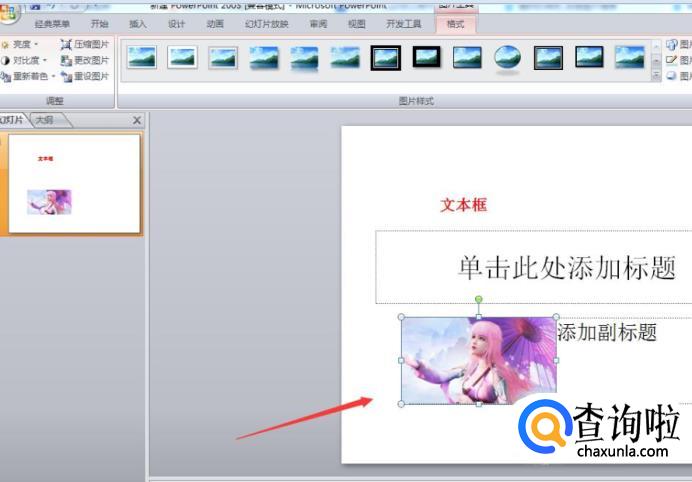Close the slides pane with X

(x=137, y=120)
